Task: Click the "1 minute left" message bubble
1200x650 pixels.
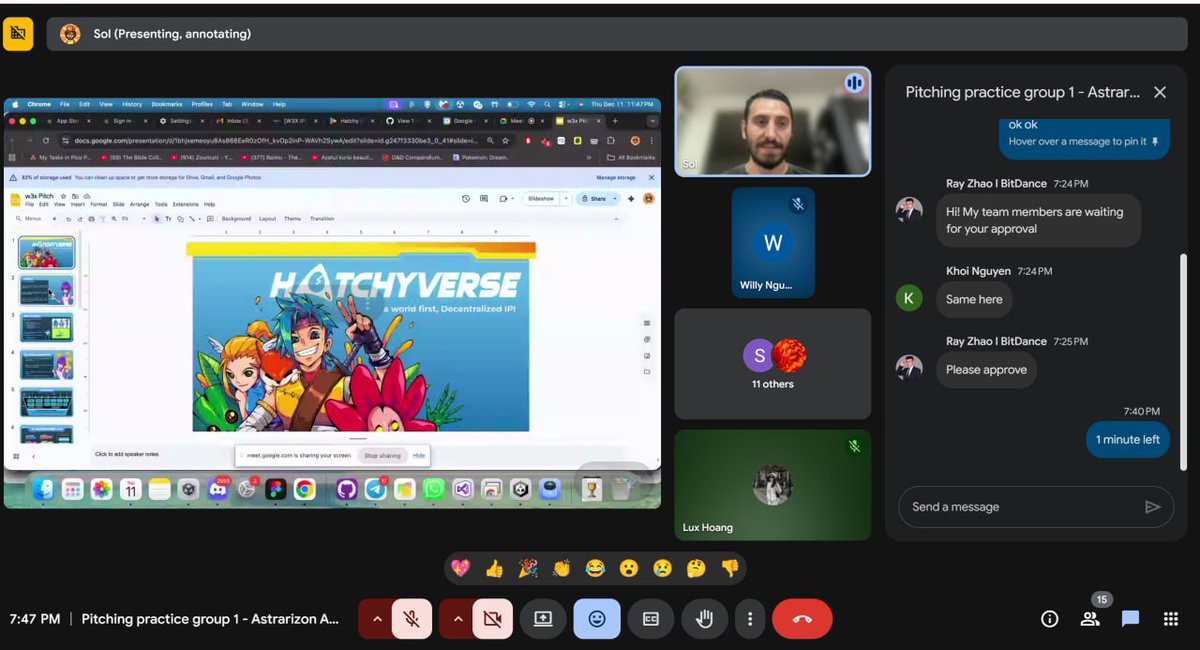Action: point(1128,440)
